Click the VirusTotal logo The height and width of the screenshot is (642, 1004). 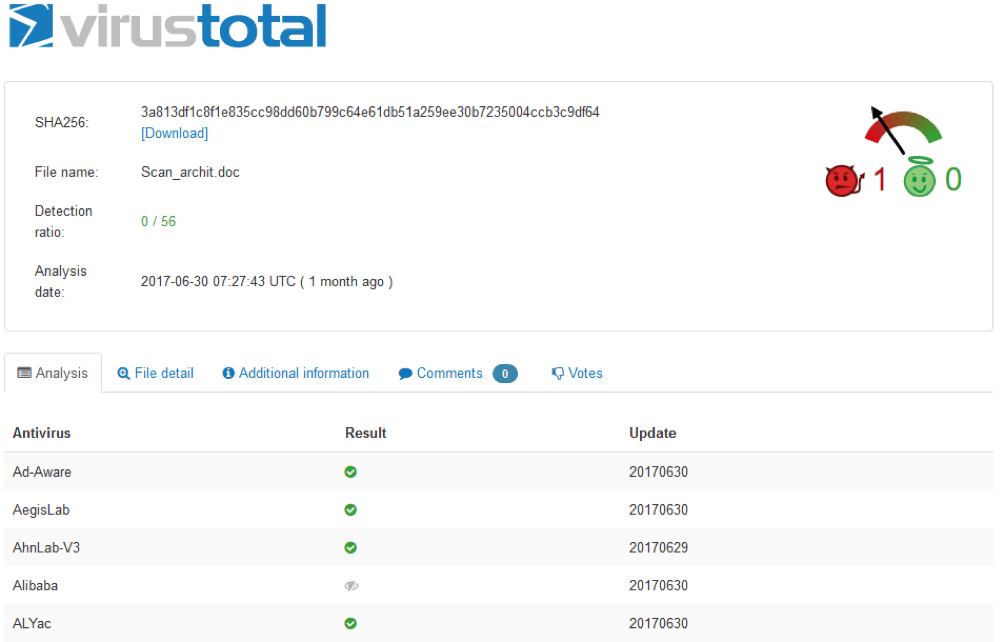tap(168, 26)
